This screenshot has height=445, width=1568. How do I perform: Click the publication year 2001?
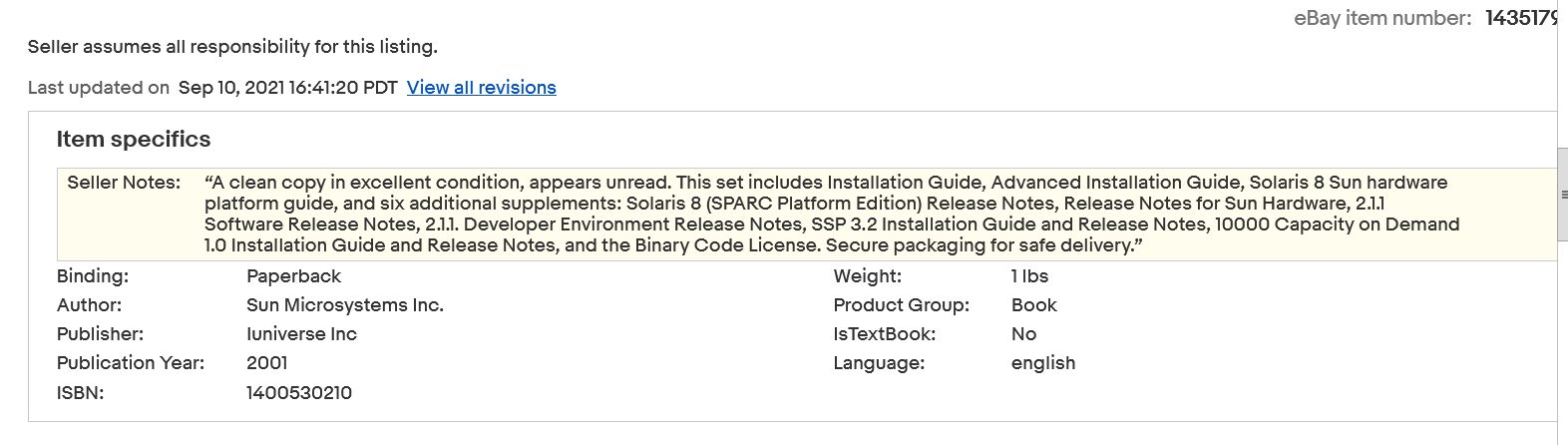tap(266, 363)
